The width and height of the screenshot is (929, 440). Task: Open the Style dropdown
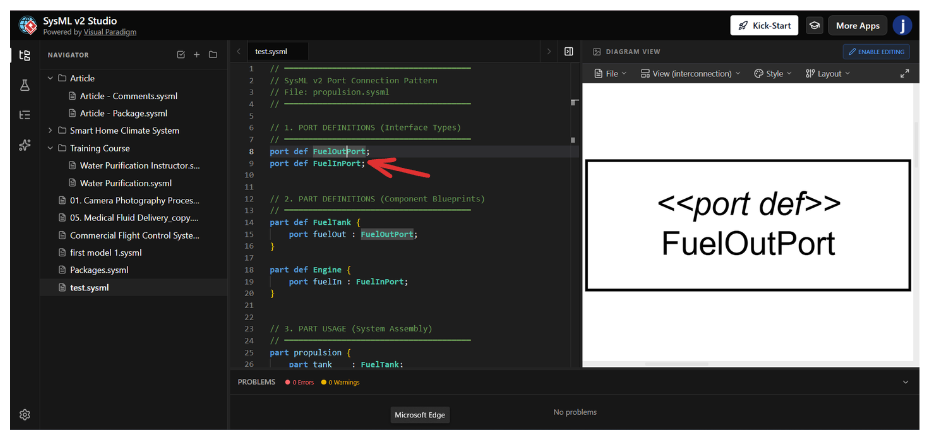pos(773,73)
